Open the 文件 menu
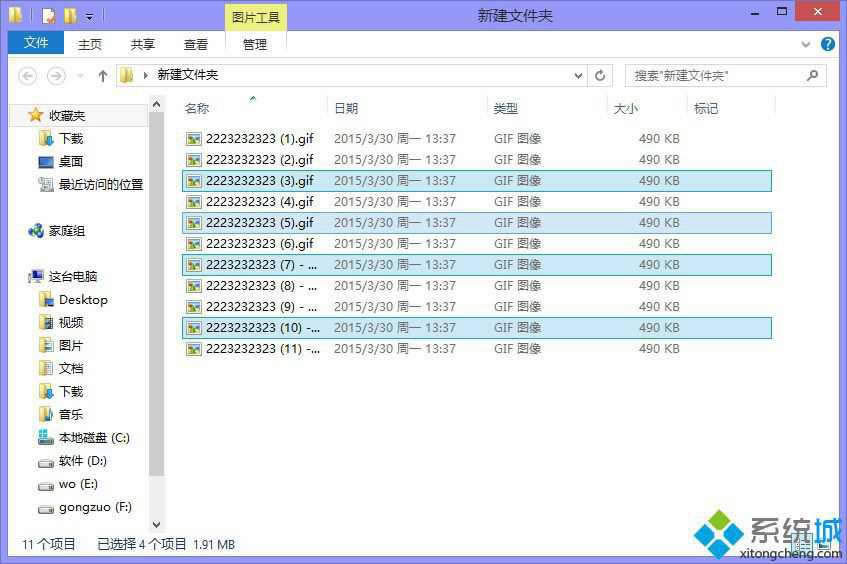Image resolution: width=847 pixels, height=564 pixels. click(x=36, y=43)
